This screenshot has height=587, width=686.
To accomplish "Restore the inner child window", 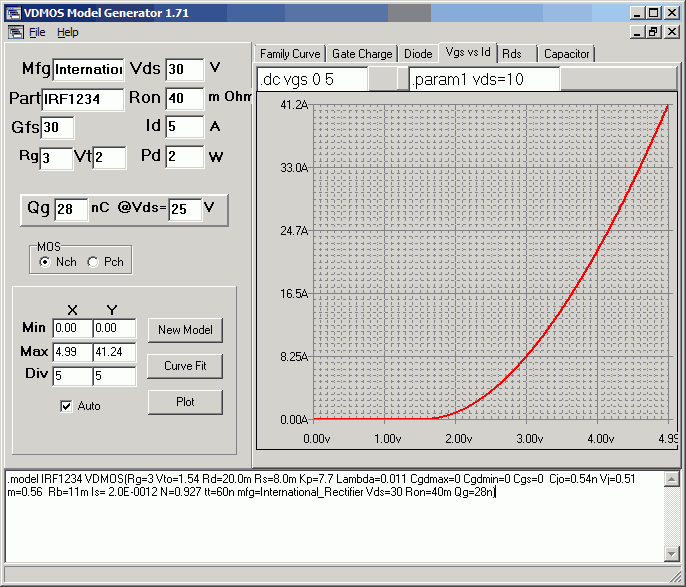I will pyautogui.click(x=654, y=32).
